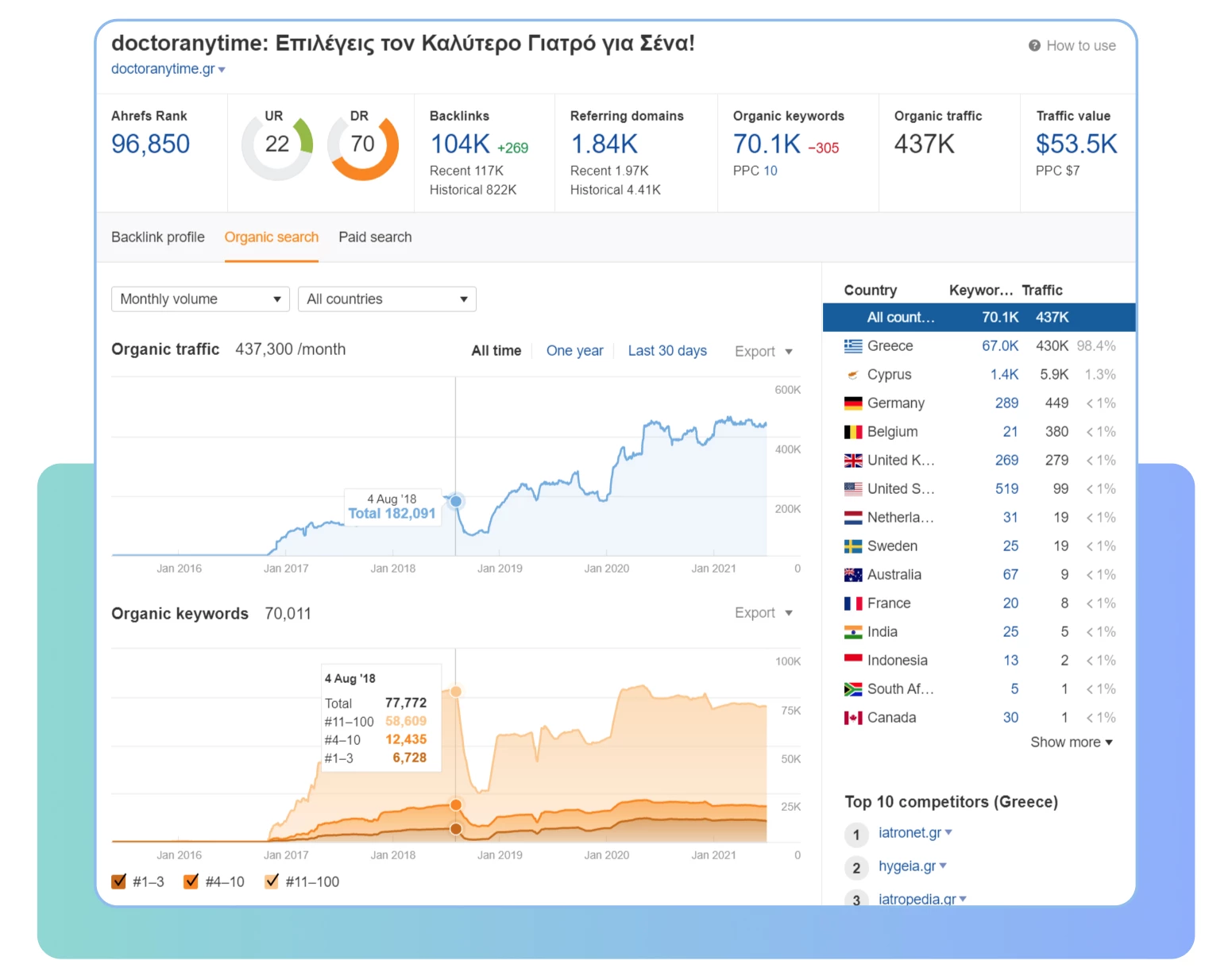
Task: Click United States keyword count 519
Action: pyautogui.click(x=1006, y=489)
